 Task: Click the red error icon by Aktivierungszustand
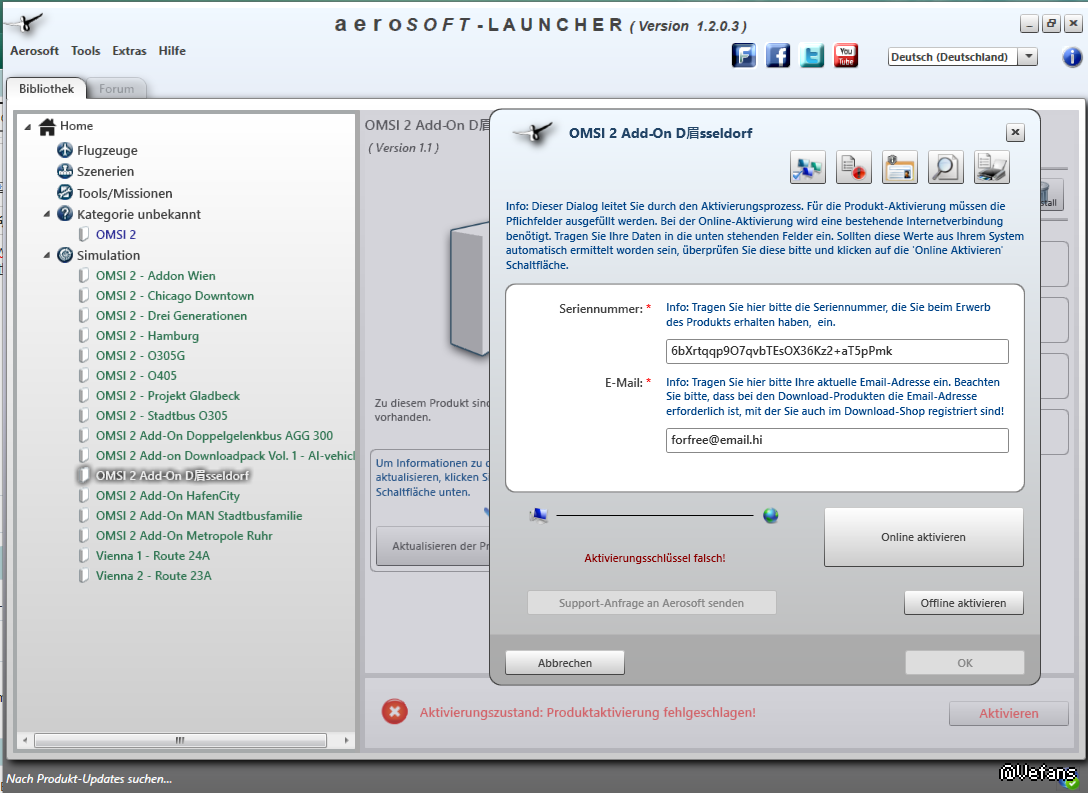[x=394, y=712]
